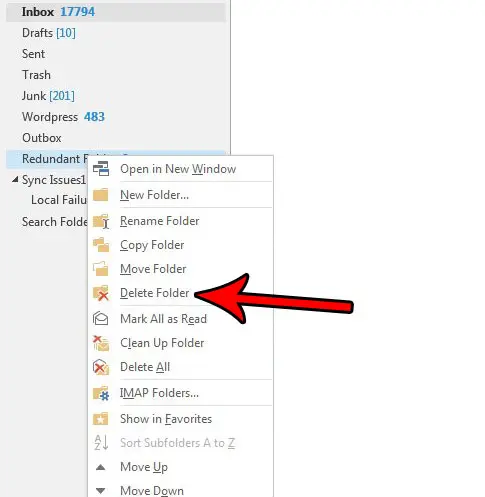The height and width of the screenshot is (497, 485).
Task: Click the Delete All icon
Action: pyautogui.click(x=101, y=367)
